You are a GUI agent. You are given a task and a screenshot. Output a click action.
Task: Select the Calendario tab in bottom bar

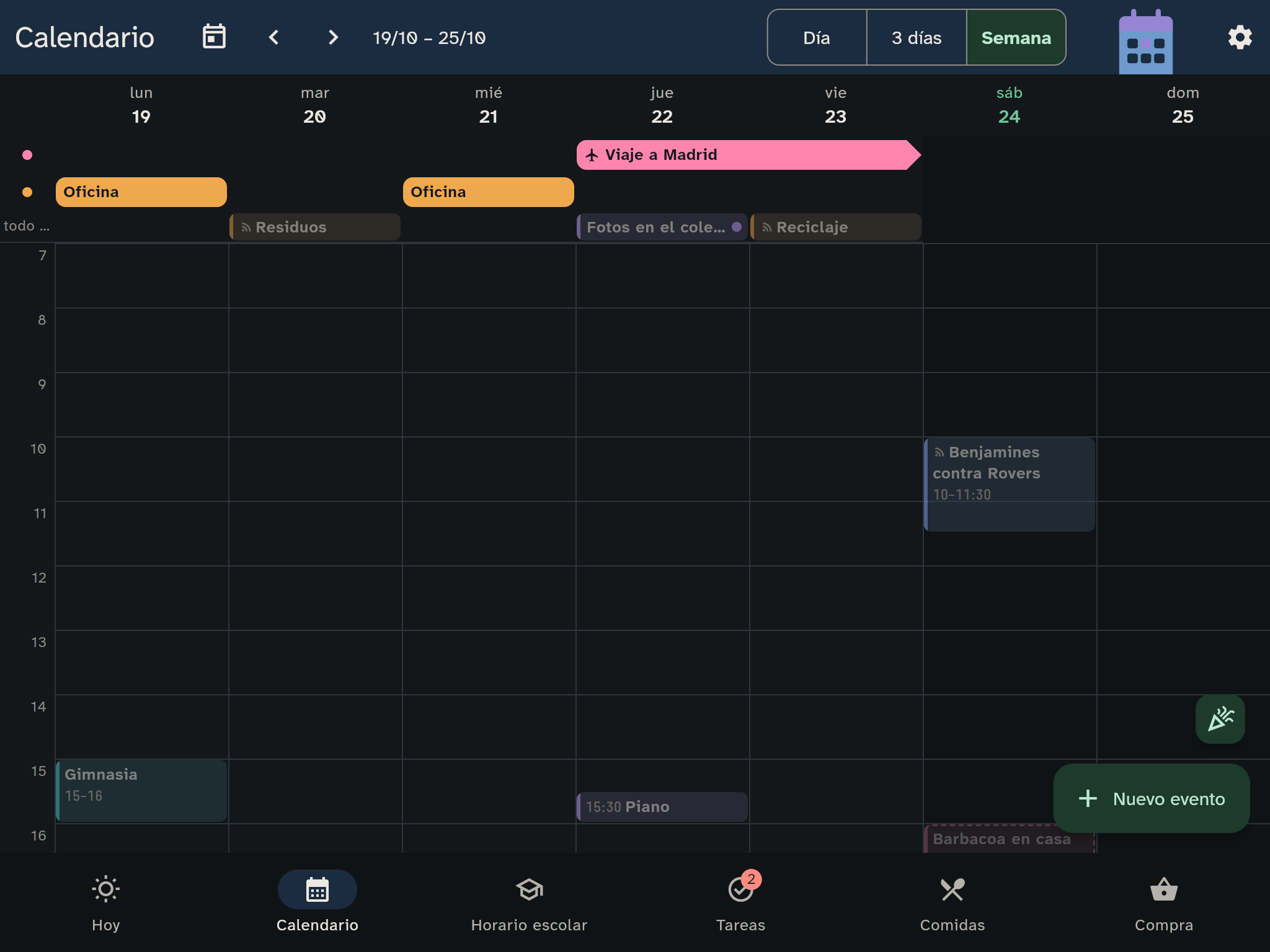(317, 903)
